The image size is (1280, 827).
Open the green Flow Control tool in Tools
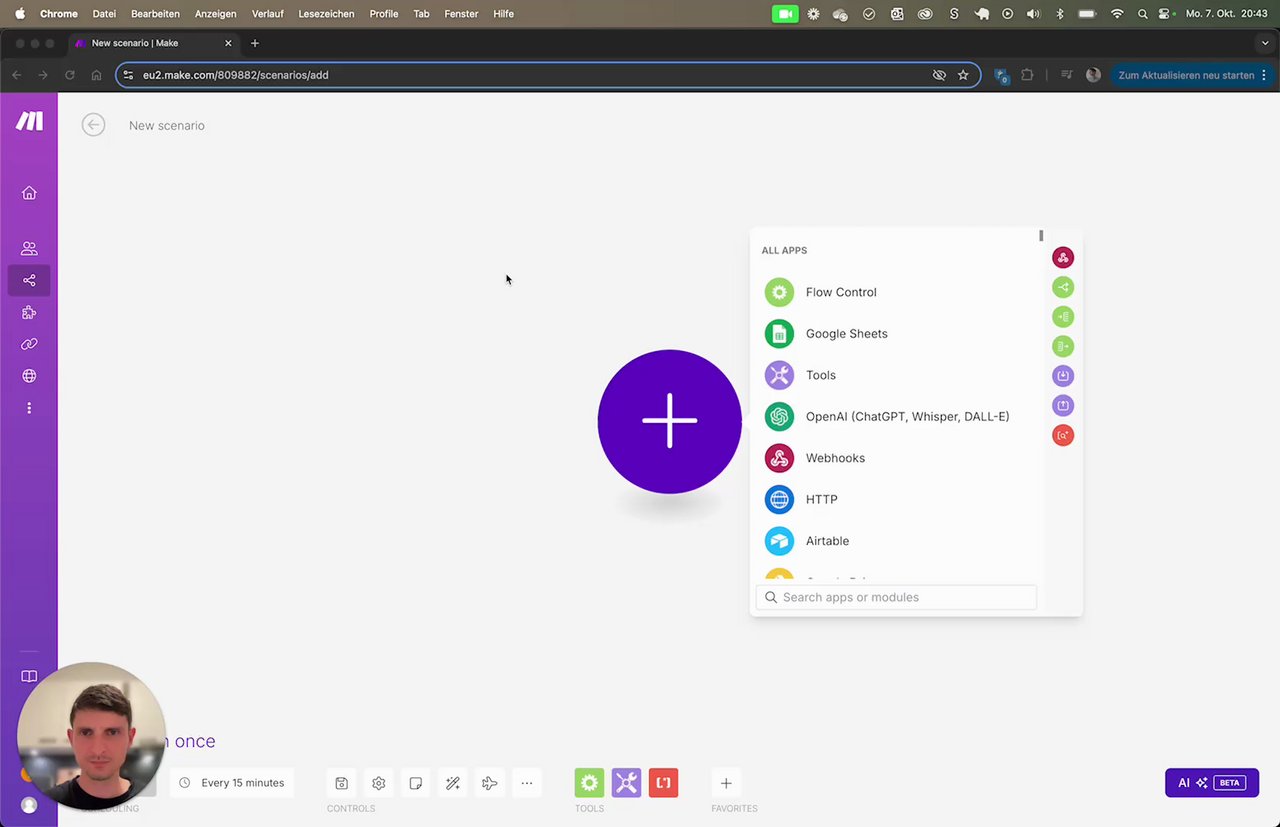589,783
